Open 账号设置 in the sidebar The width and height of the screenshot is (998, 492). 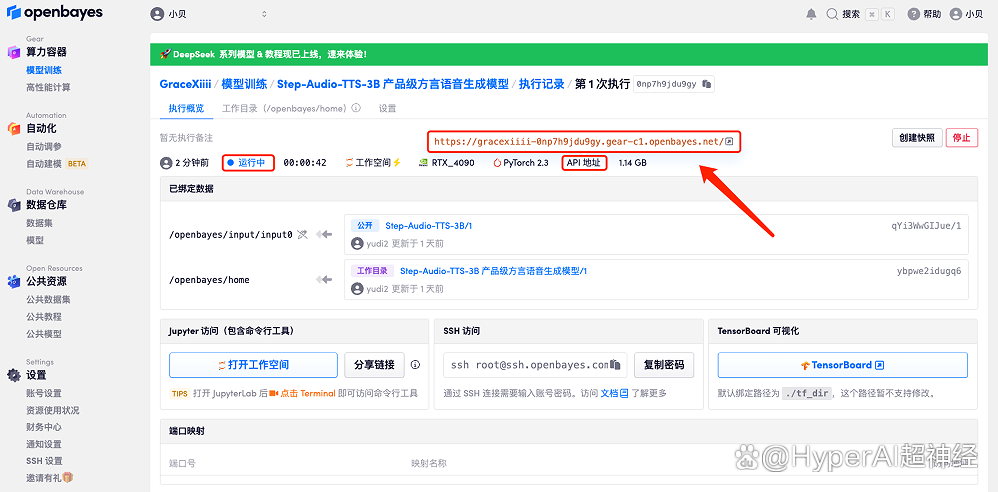click(x=44, y=393)
